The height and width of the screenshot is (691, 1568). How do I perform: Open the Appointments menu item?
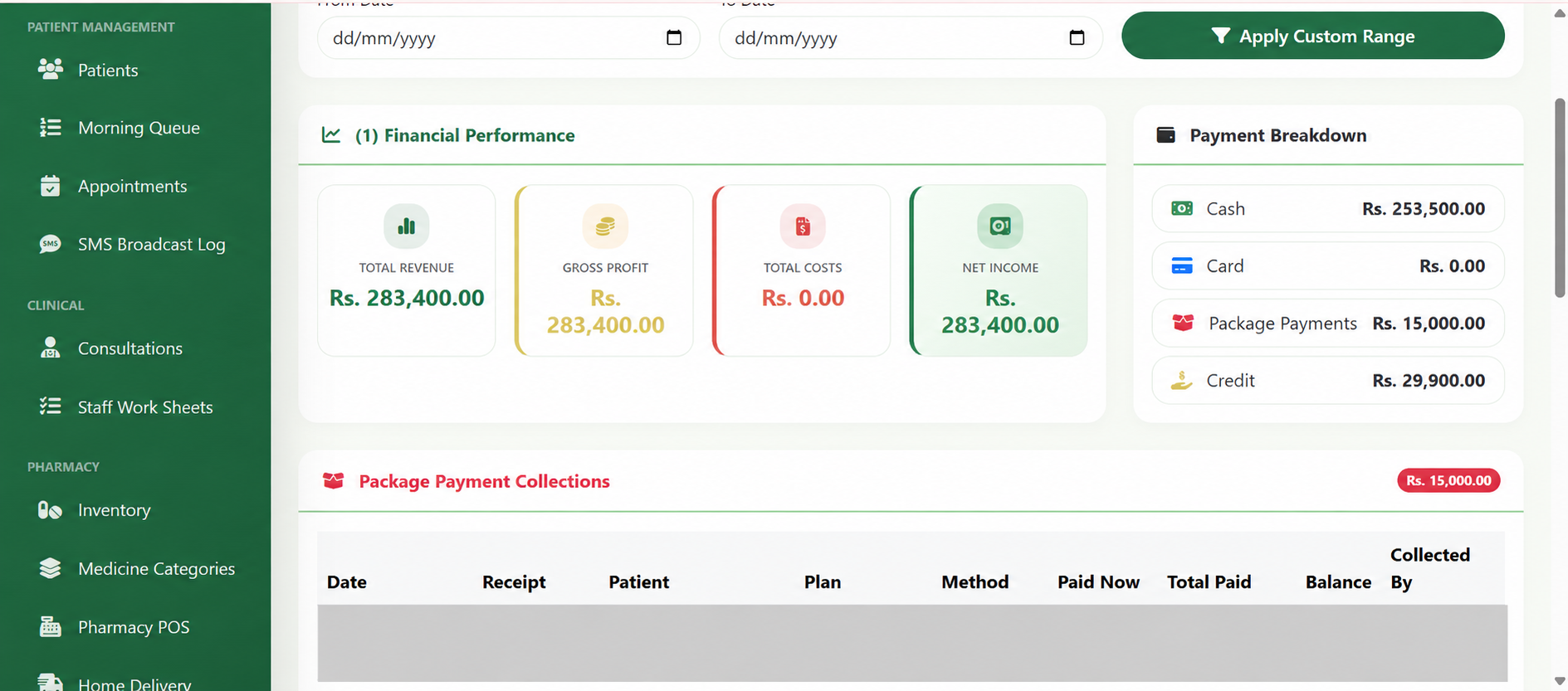point(133,186)
